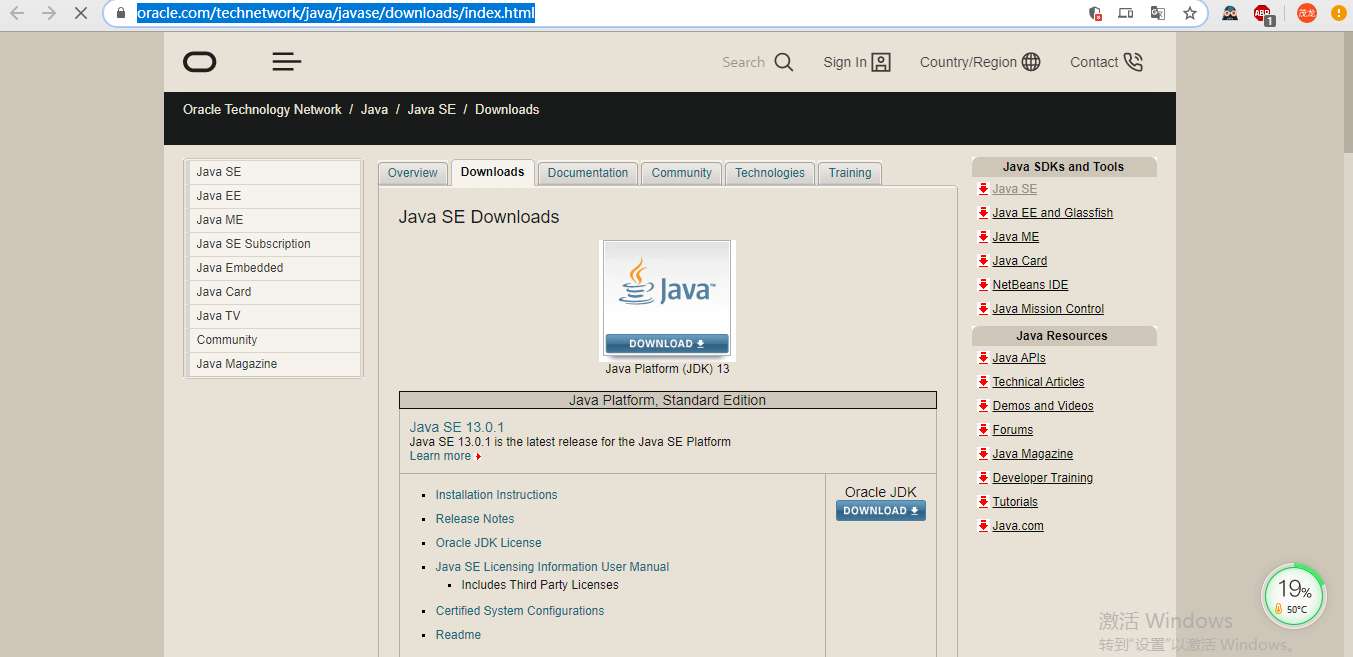Viewport: 1353px width, 657px height.
Task: Click the red arrow beside Forums
Action: coord(983,430)
